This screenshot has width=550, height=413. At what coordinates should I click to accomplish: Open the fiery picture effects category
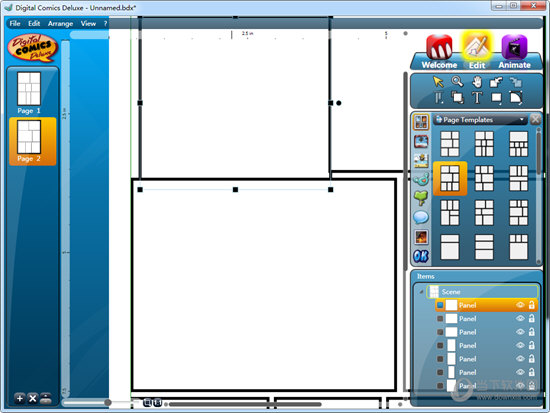click(421, 237)
